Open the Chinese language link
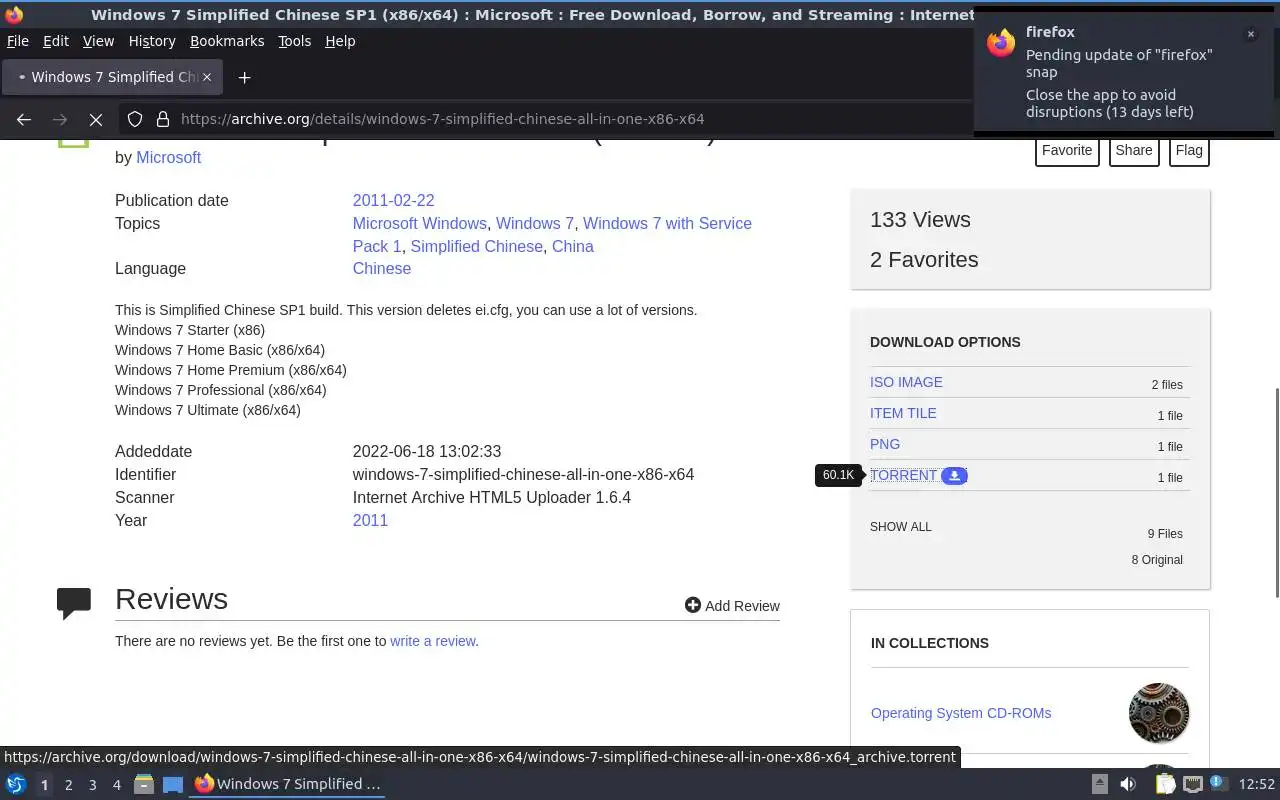 tap(381, 268)
